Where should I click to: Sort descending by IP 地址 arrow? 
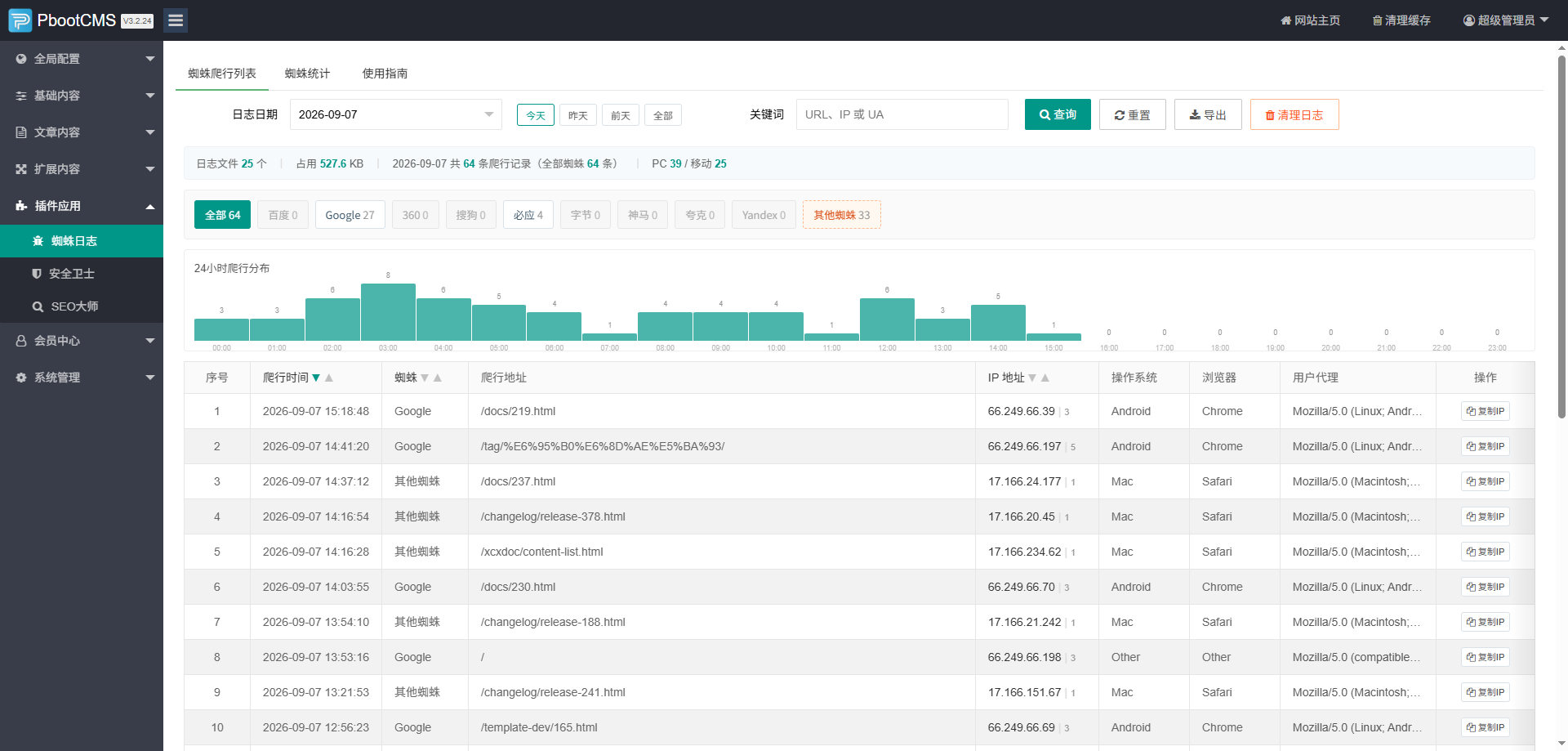click(x=1032, y=378)
